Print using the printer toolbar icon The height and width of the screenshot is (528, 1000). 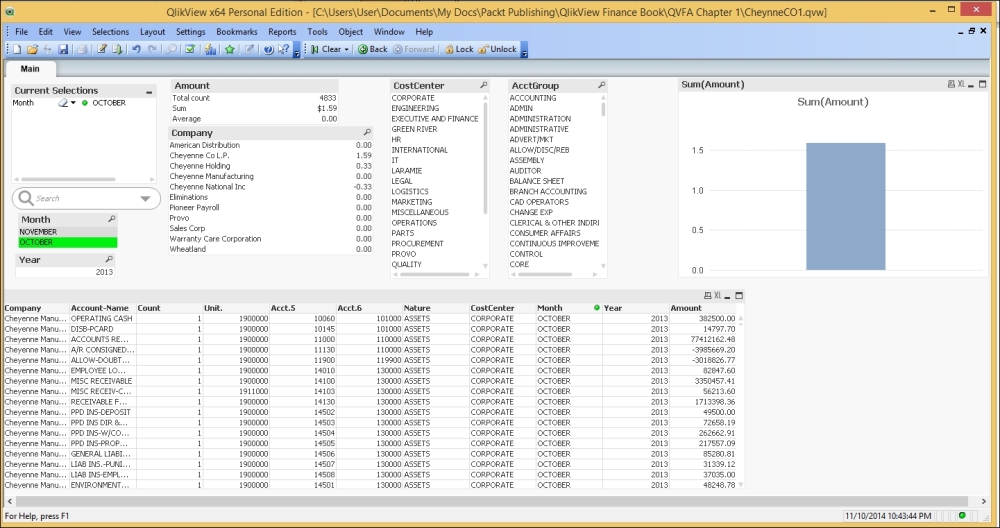pyautogui.click(x=82, y=49)
